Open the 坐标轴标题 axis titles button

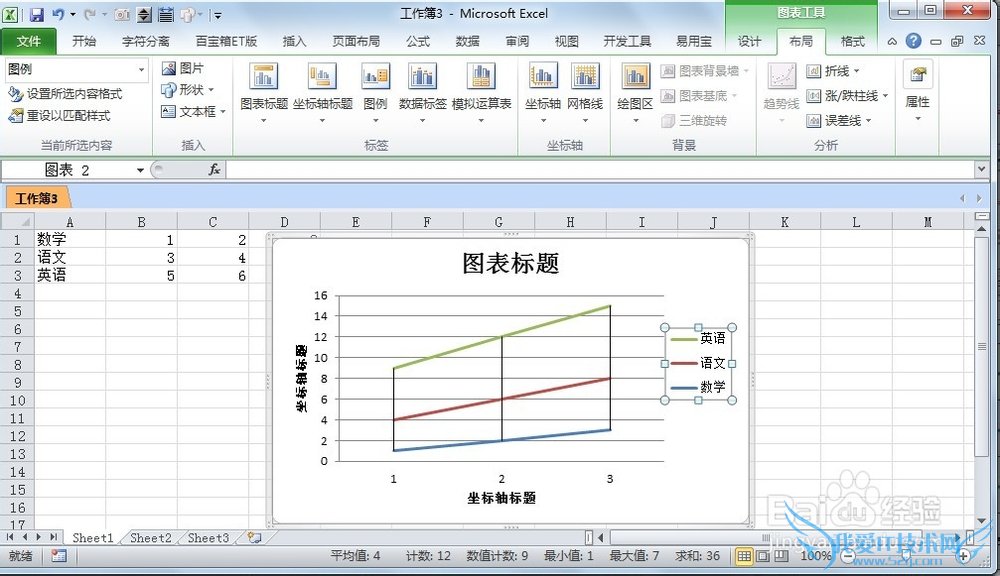coord(323,92)
